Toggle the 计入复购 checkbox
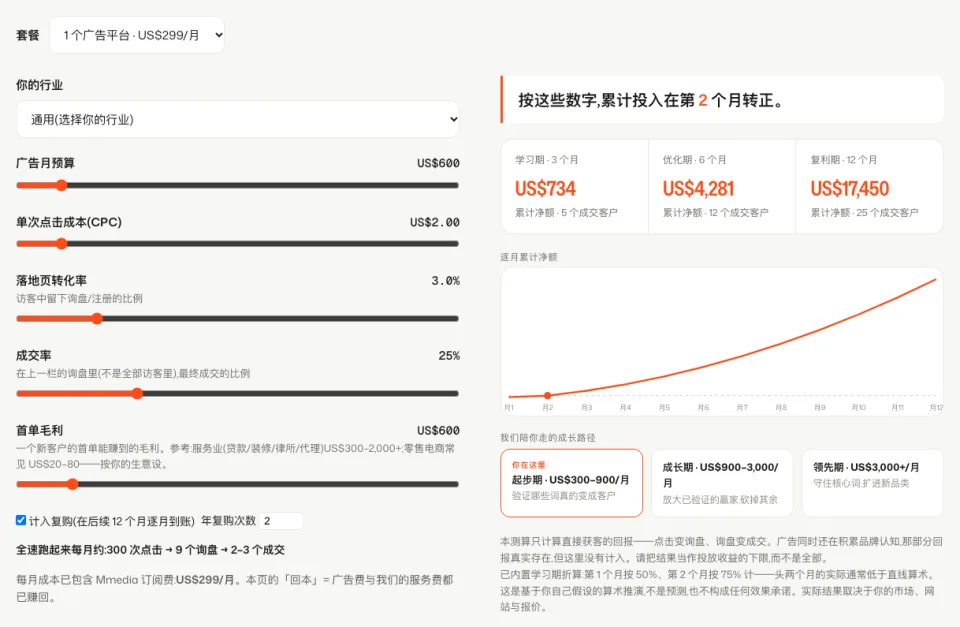 [x=21, y=520]
